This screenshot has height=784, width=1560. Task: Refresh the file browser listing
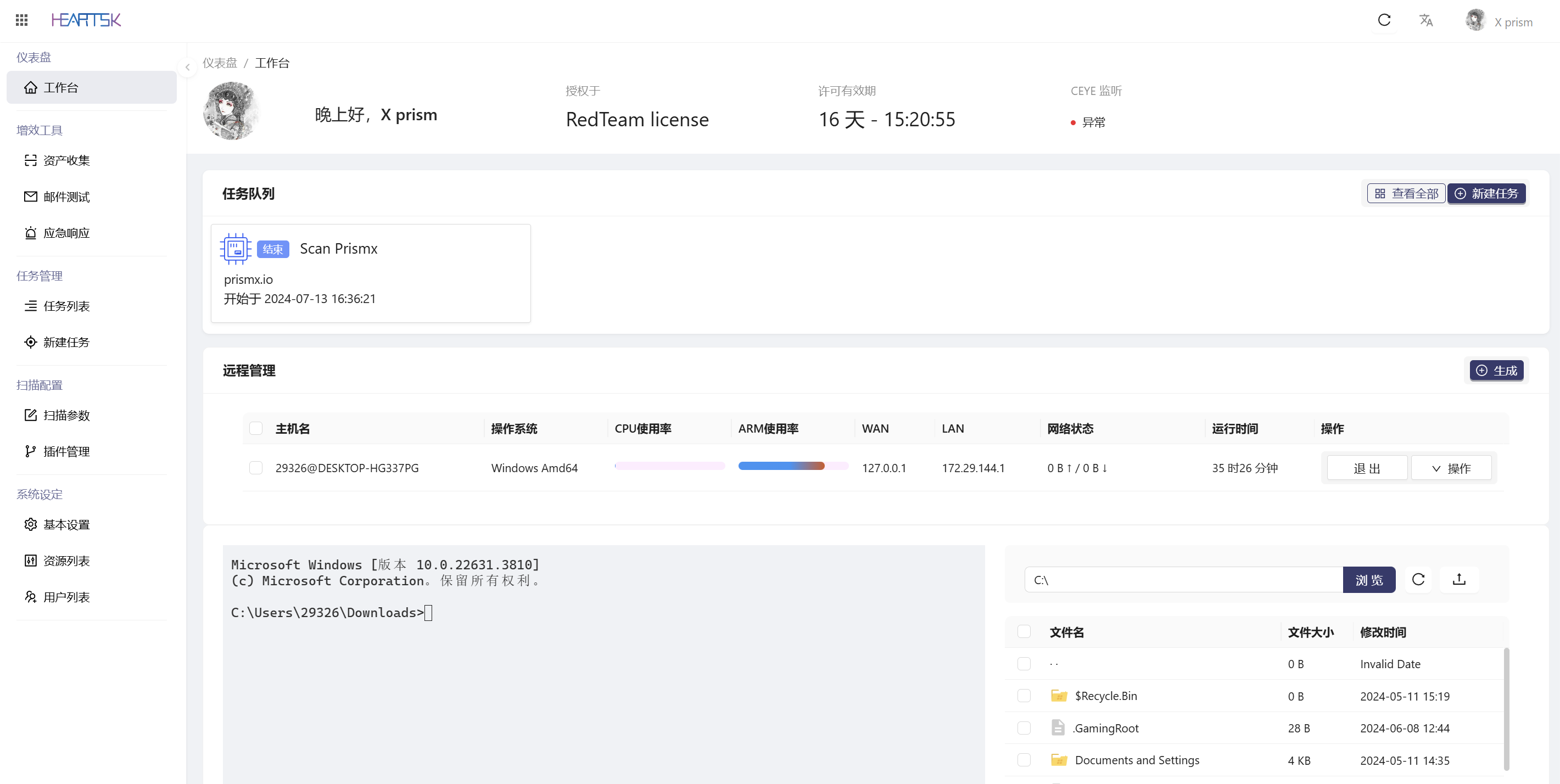1418,579
